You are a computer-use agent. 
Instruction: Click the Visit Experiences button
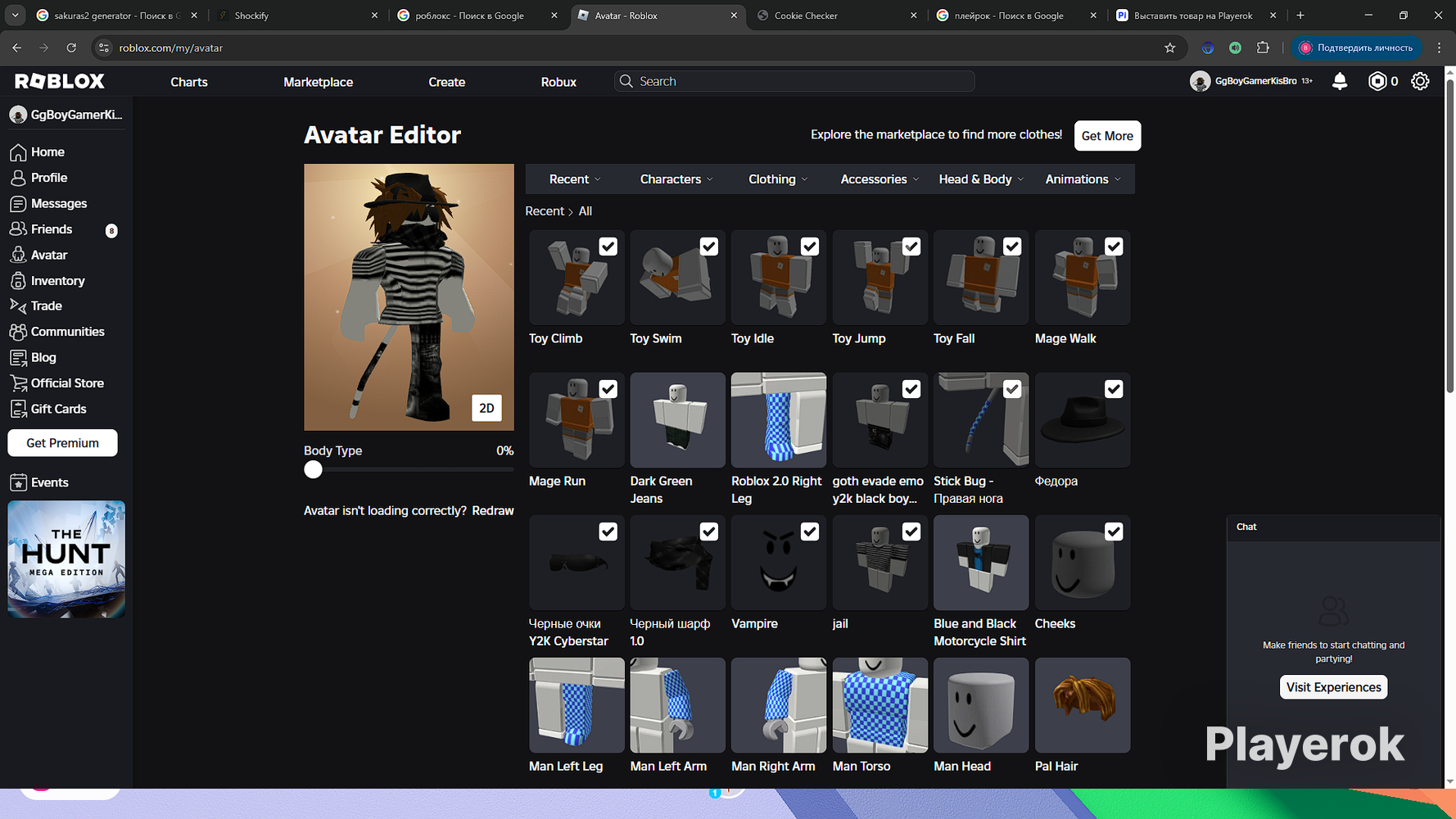(1333, 687)
